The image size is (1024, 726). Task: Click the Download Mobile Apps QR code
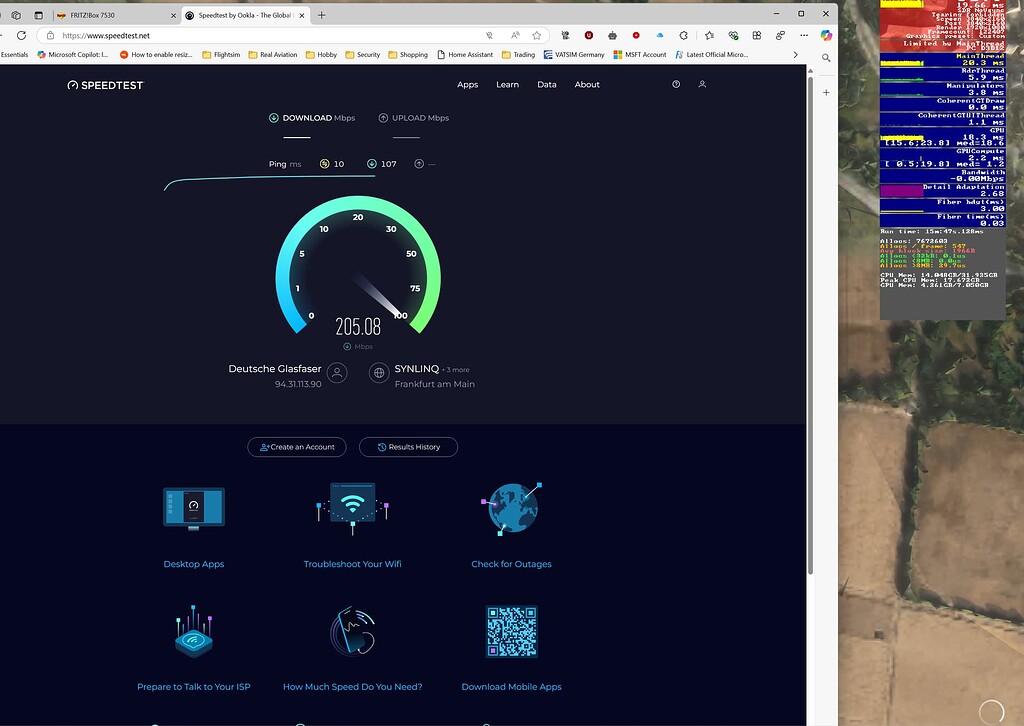click(x=511, y=631)
